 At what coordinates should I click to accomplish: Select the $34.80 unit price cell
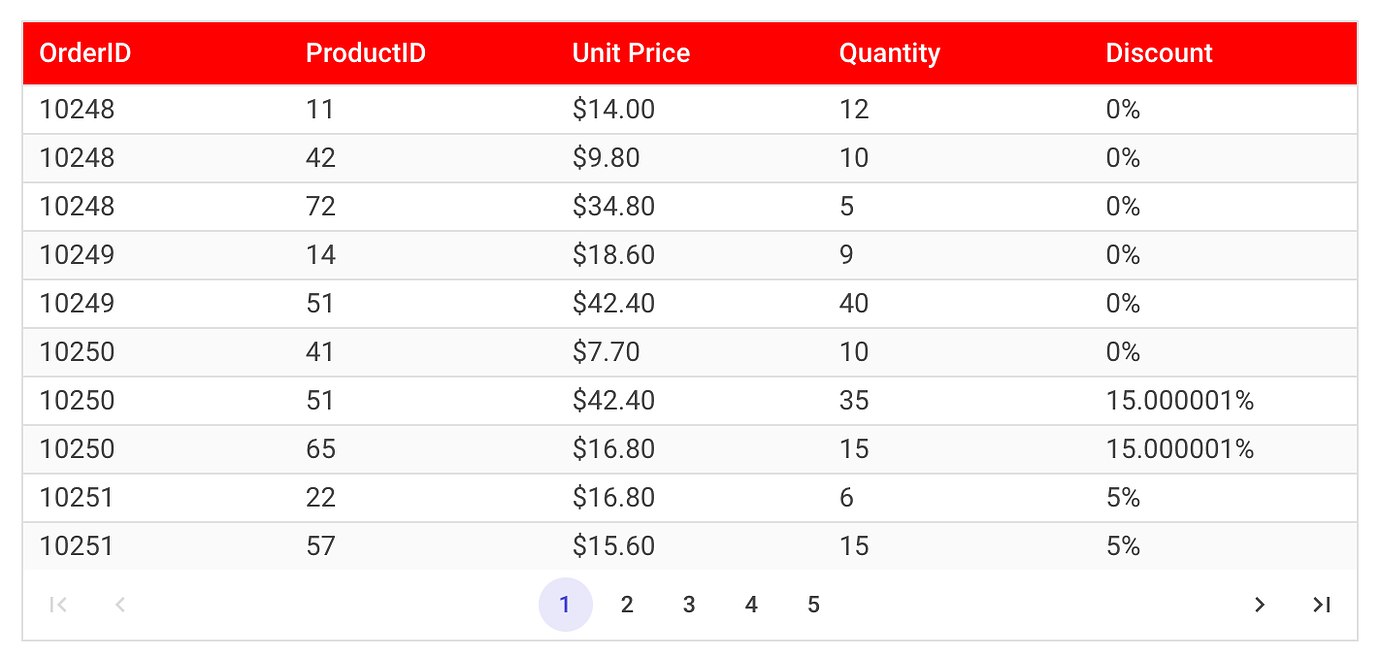613,206
